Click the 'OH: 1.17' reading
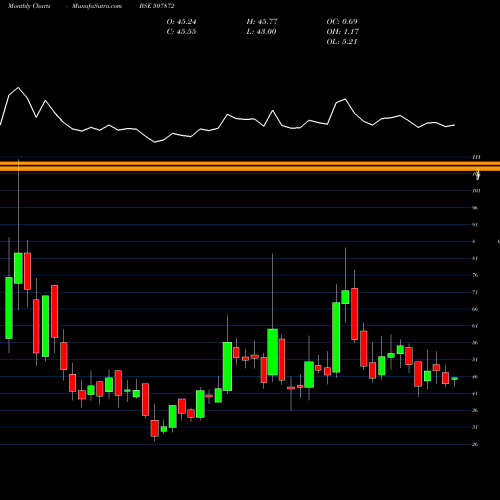 pos(343,32)
